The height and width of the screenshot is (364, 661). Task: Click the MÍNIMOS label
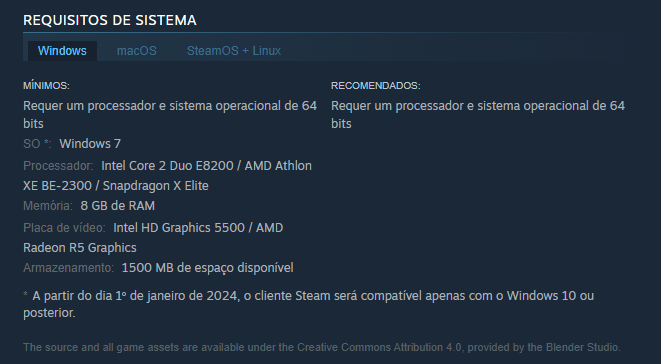(46, 86)
